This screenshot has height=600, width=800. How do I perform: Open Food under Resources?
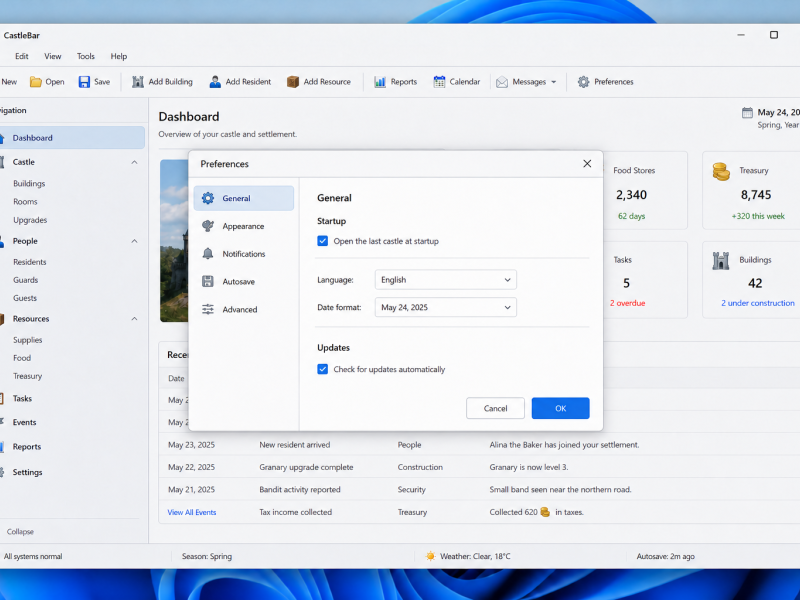(22, 358)
